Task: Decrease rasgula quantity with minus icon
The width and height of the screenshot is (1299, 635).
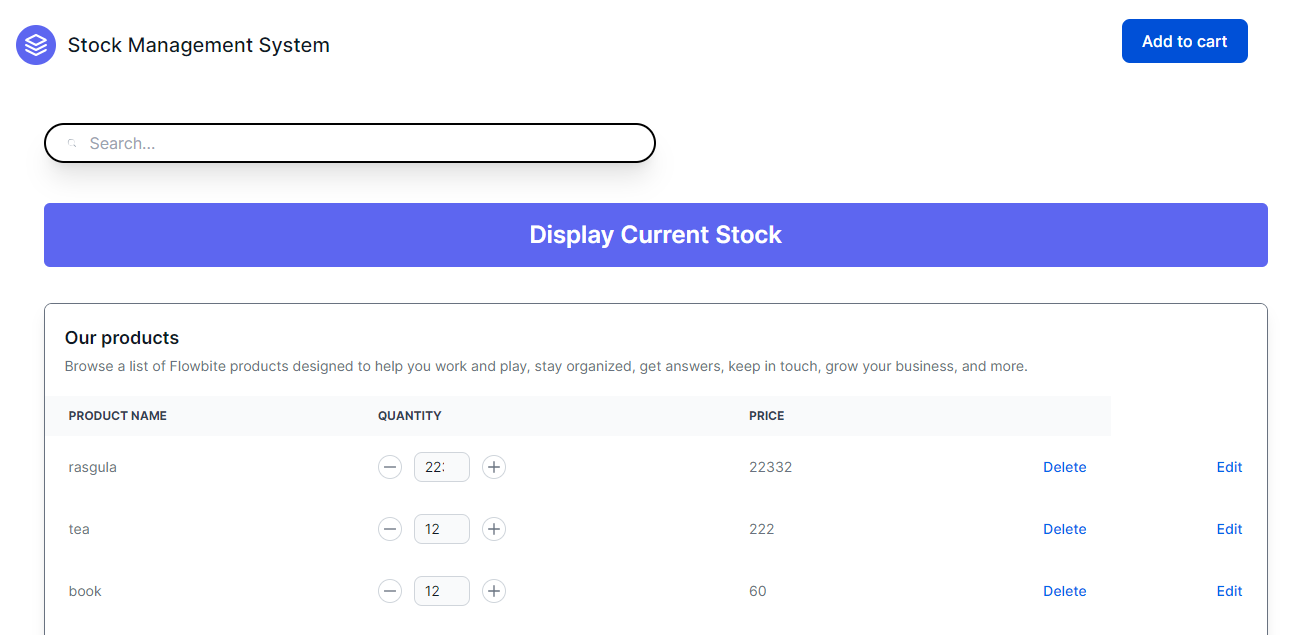Action: click(x=390, y=467)
